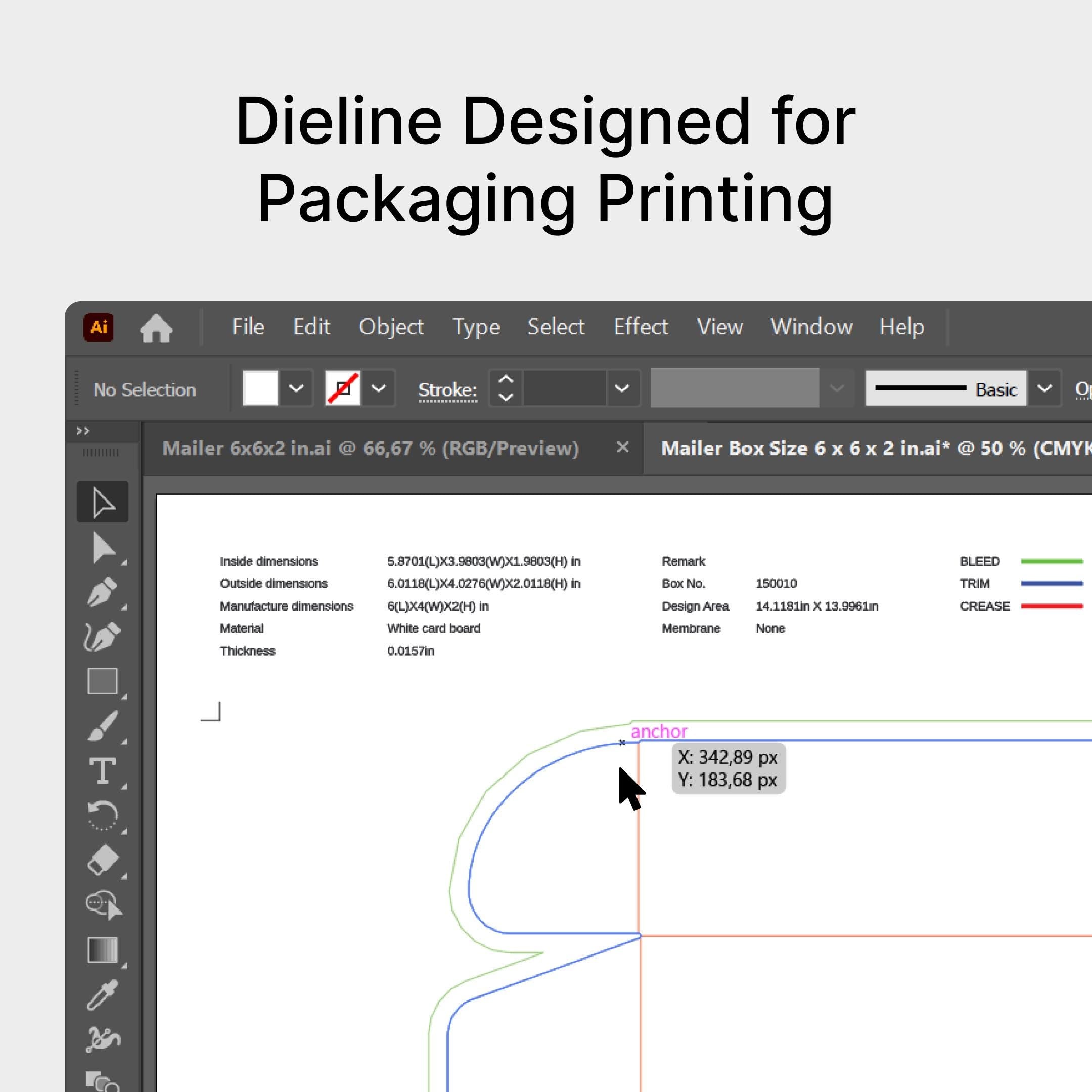Screen dimensions: 1092x1092
Task: Select the Eraser tool
Action: click(102, 860)
